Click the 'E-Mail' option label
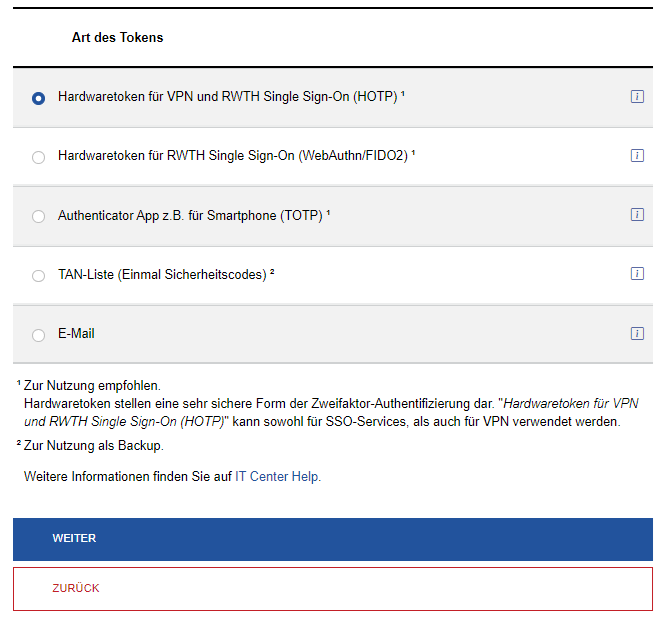This screenshot has width=667, height=617. 76,333
